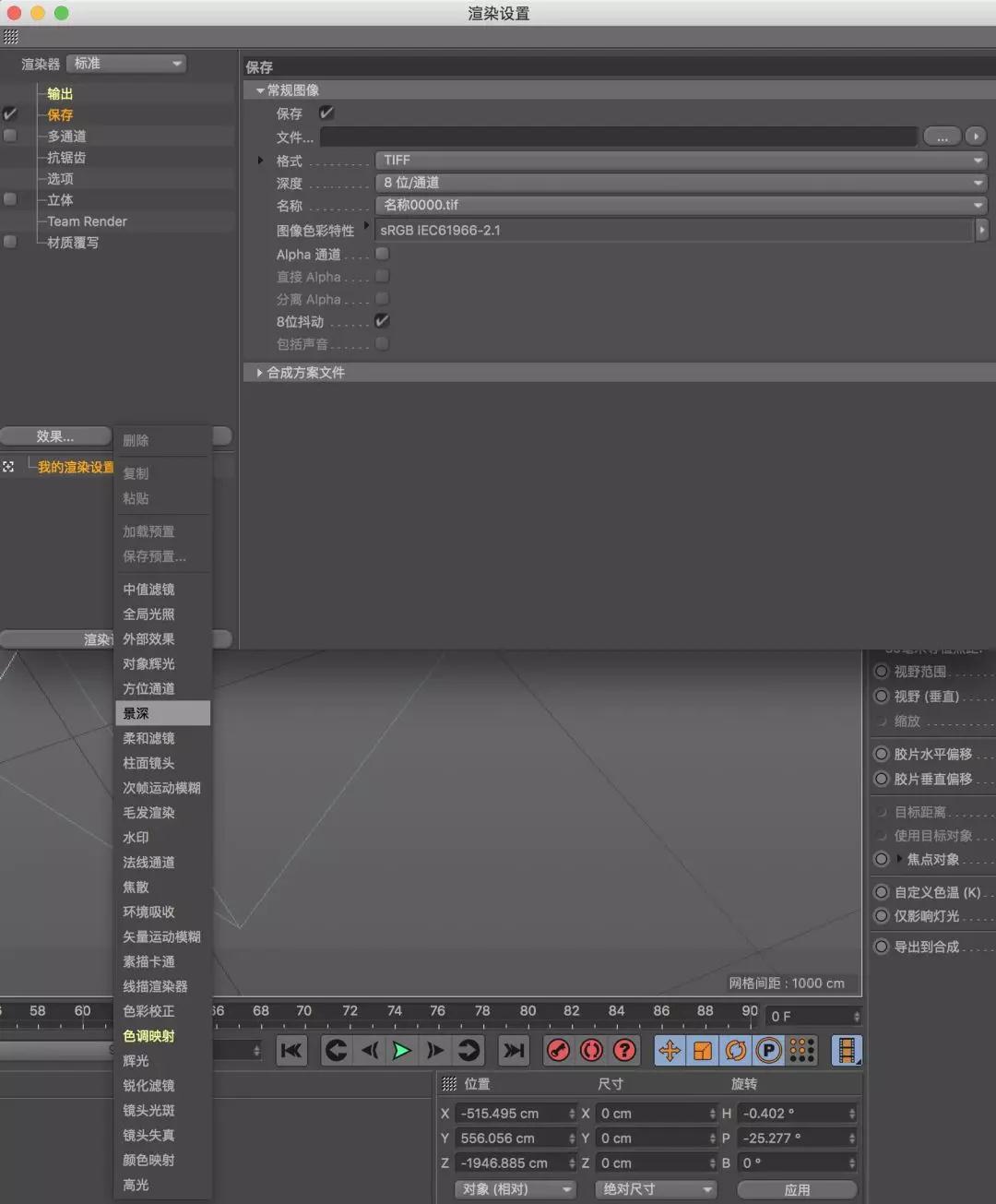Toggle the red autokeying icon
The width and height of the screenshot is (996, 1204).
point(592,1050)
